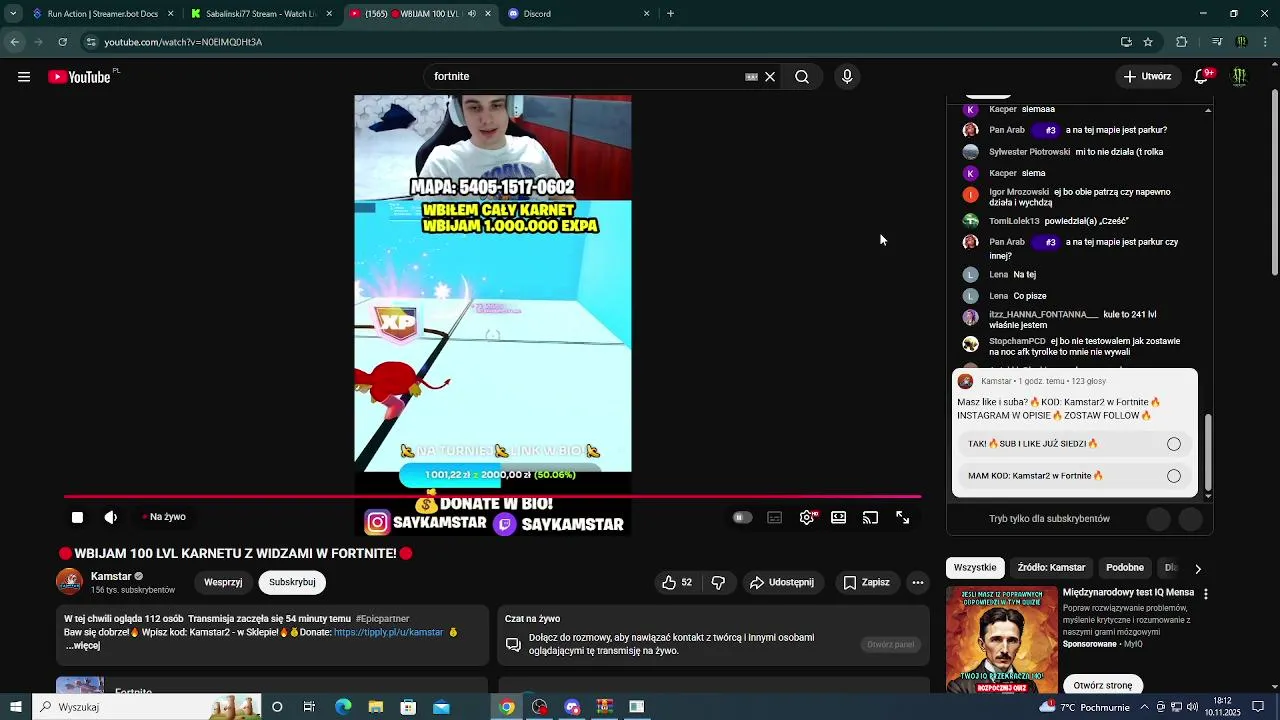Screen dimensions: 1280x720
Task: Dislike the live stream
Action: point(718,582)
